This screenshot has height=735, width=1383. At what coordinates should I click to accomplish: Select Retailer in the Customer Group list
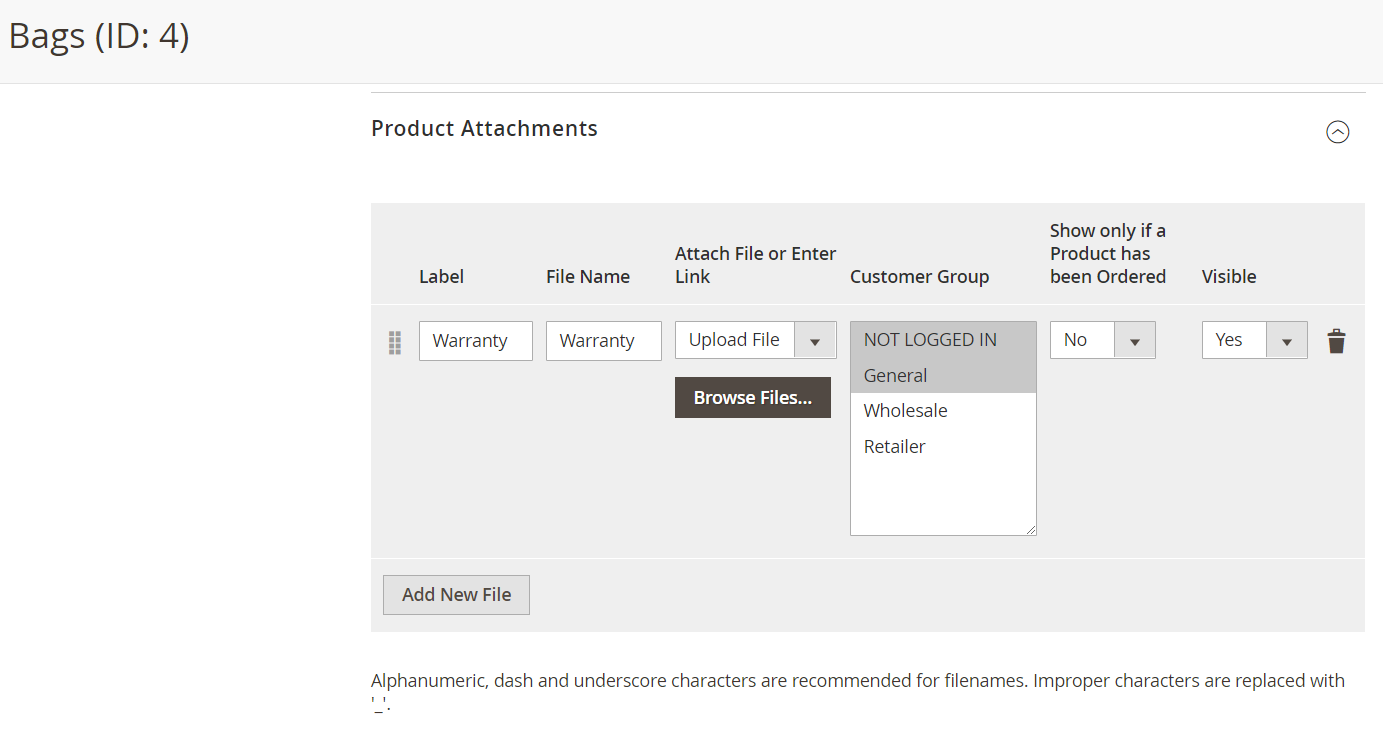click(x=894, y=446)
